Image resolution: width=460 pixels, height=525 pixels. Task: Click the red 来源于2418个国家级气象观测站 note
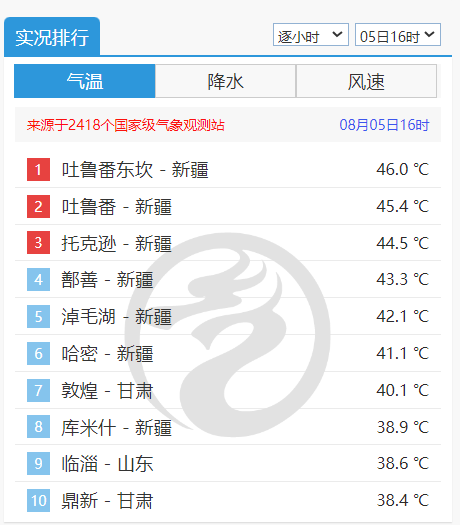point(126,125)
